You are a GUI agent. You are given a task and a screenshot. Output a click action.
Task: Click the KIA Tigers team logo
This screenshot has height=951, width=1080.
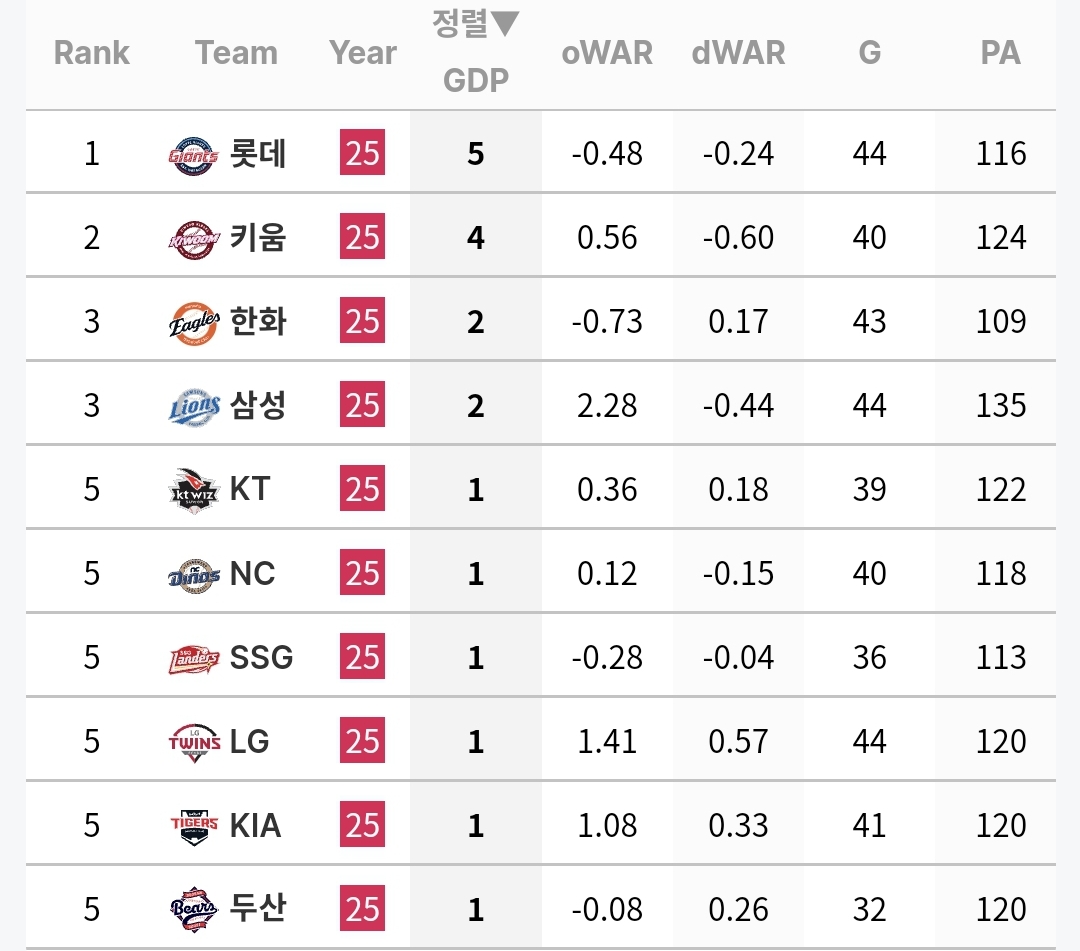click(194, 826)
